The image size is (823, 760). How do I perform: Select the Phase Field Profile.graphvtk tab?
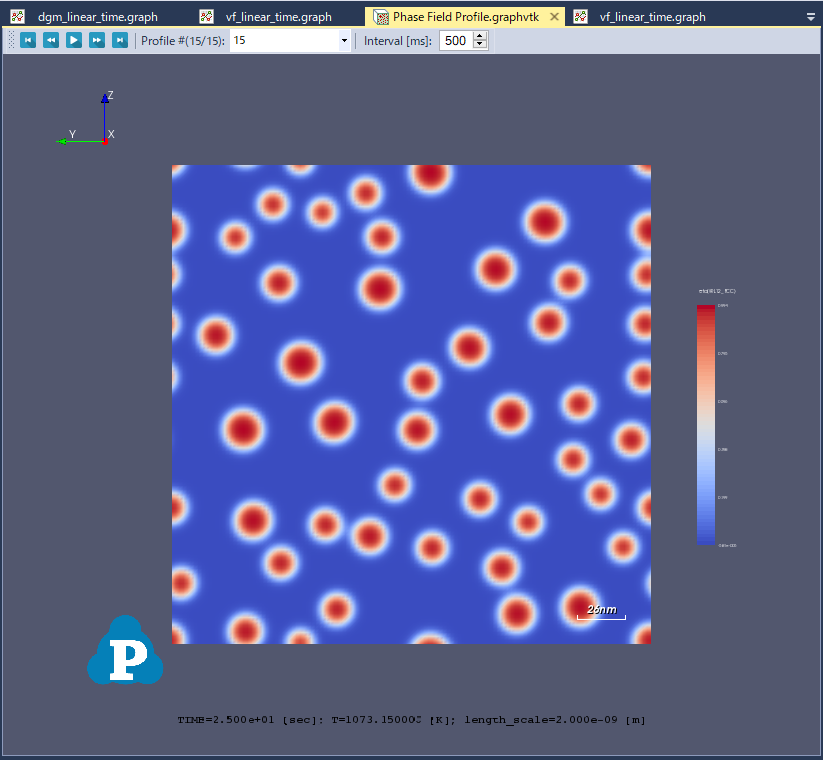point(465,17)
